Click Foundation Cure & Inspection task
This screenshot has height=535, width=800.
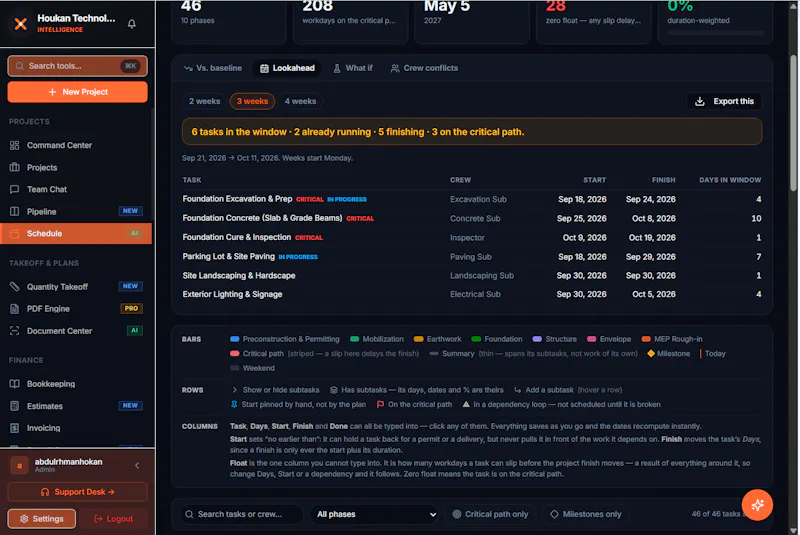(237, 237)
